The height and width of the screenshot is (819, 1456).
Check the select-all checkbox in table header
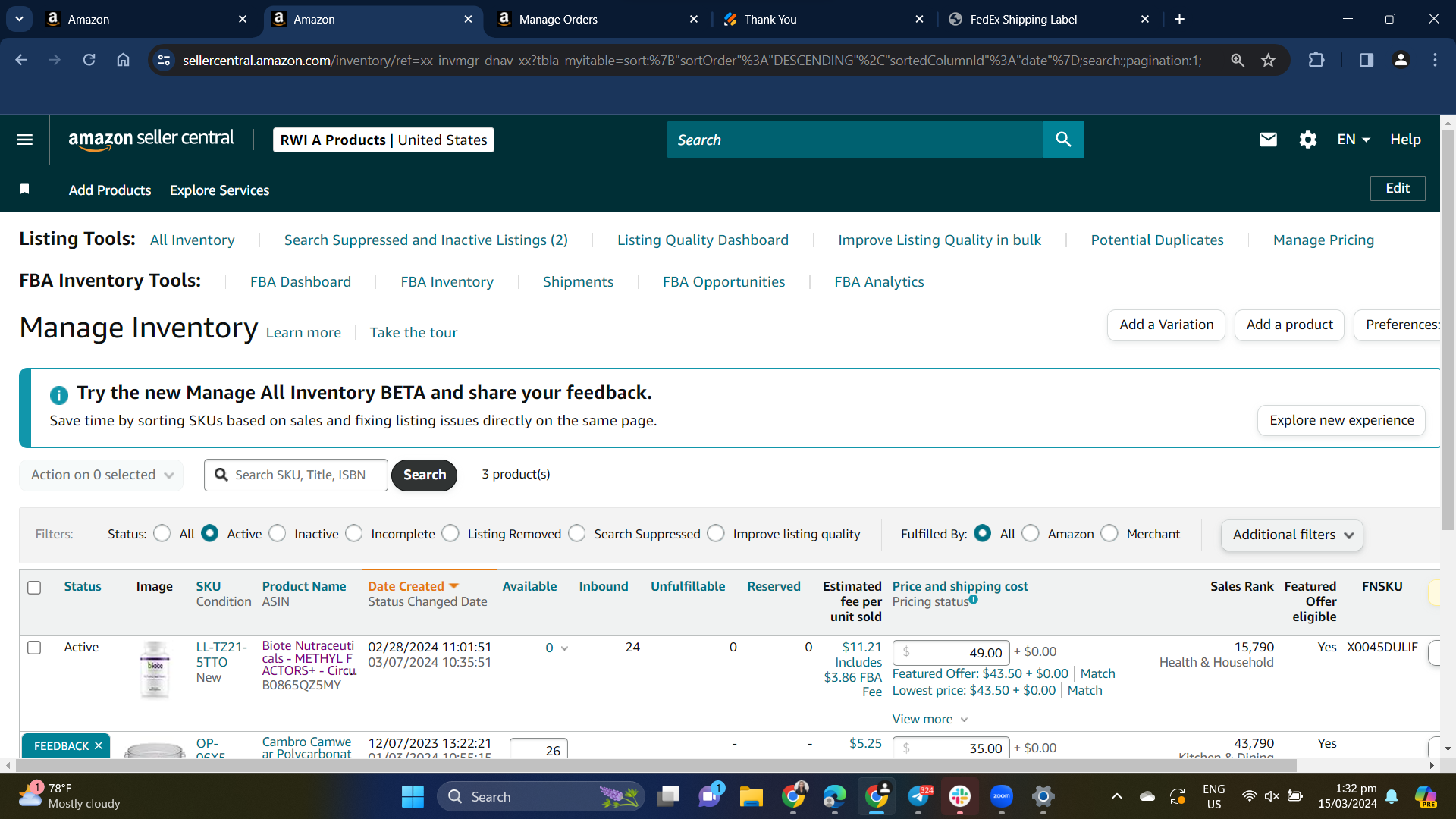(34, 588)
